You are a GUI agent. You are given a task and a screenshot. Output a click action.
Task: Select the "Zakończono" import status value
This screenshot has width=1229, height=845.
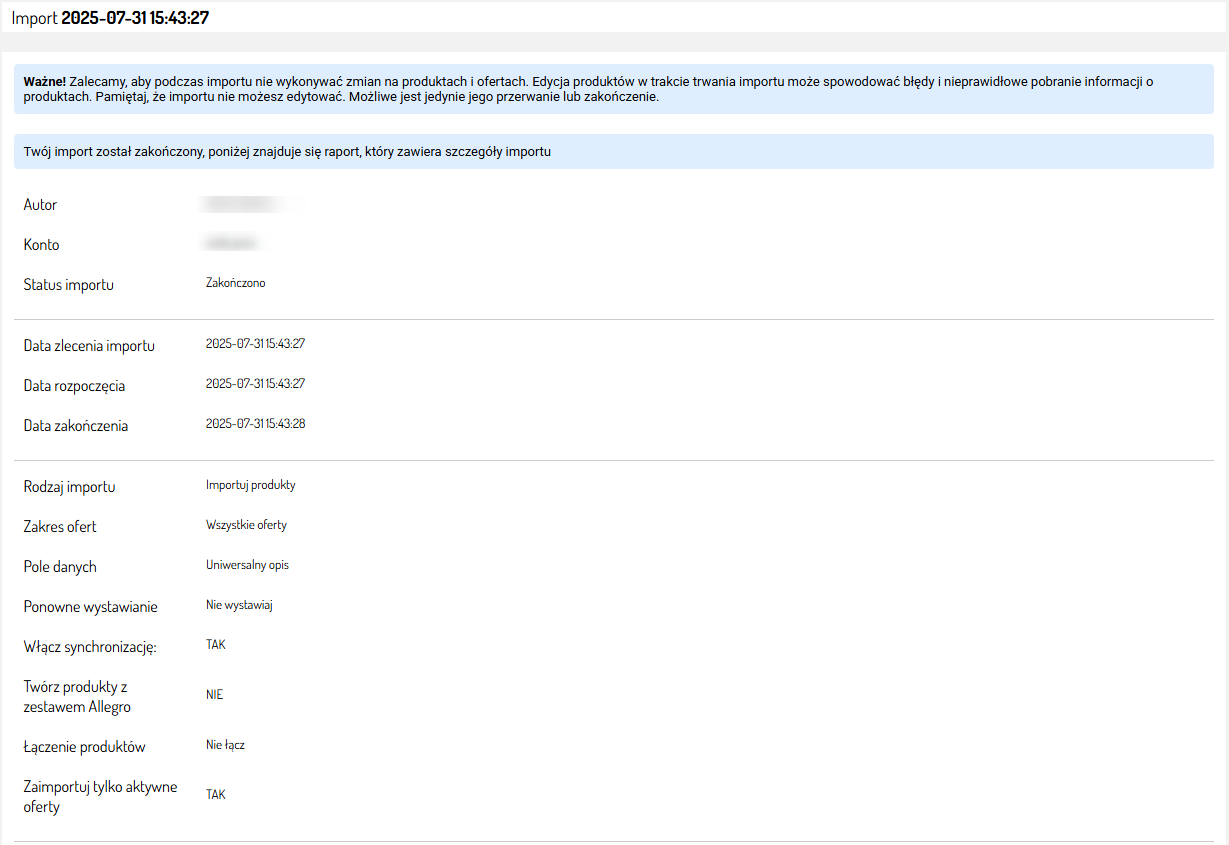pos(235,283)
